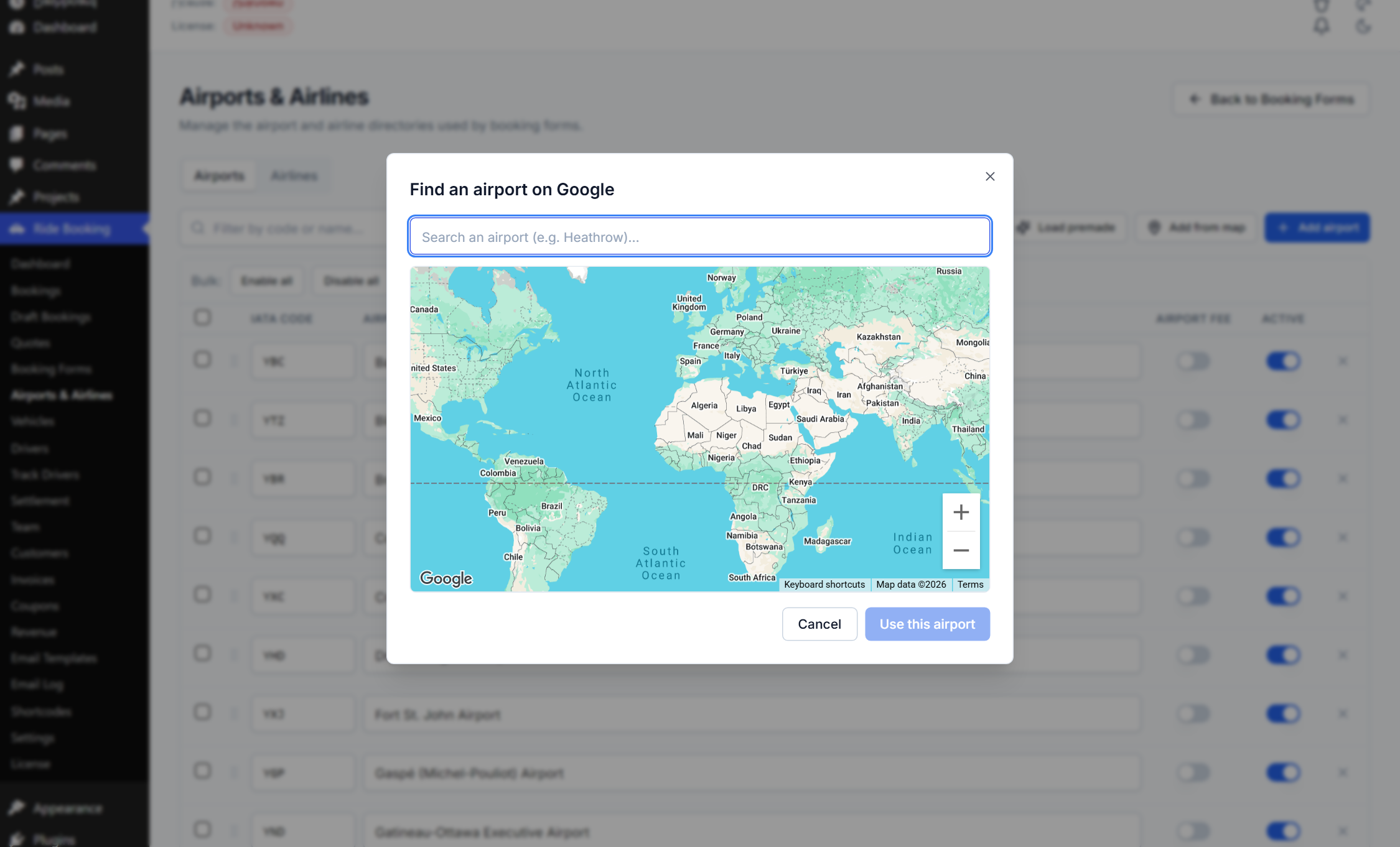
Task: Open Media in the sidebar
Action: point(52,101)
